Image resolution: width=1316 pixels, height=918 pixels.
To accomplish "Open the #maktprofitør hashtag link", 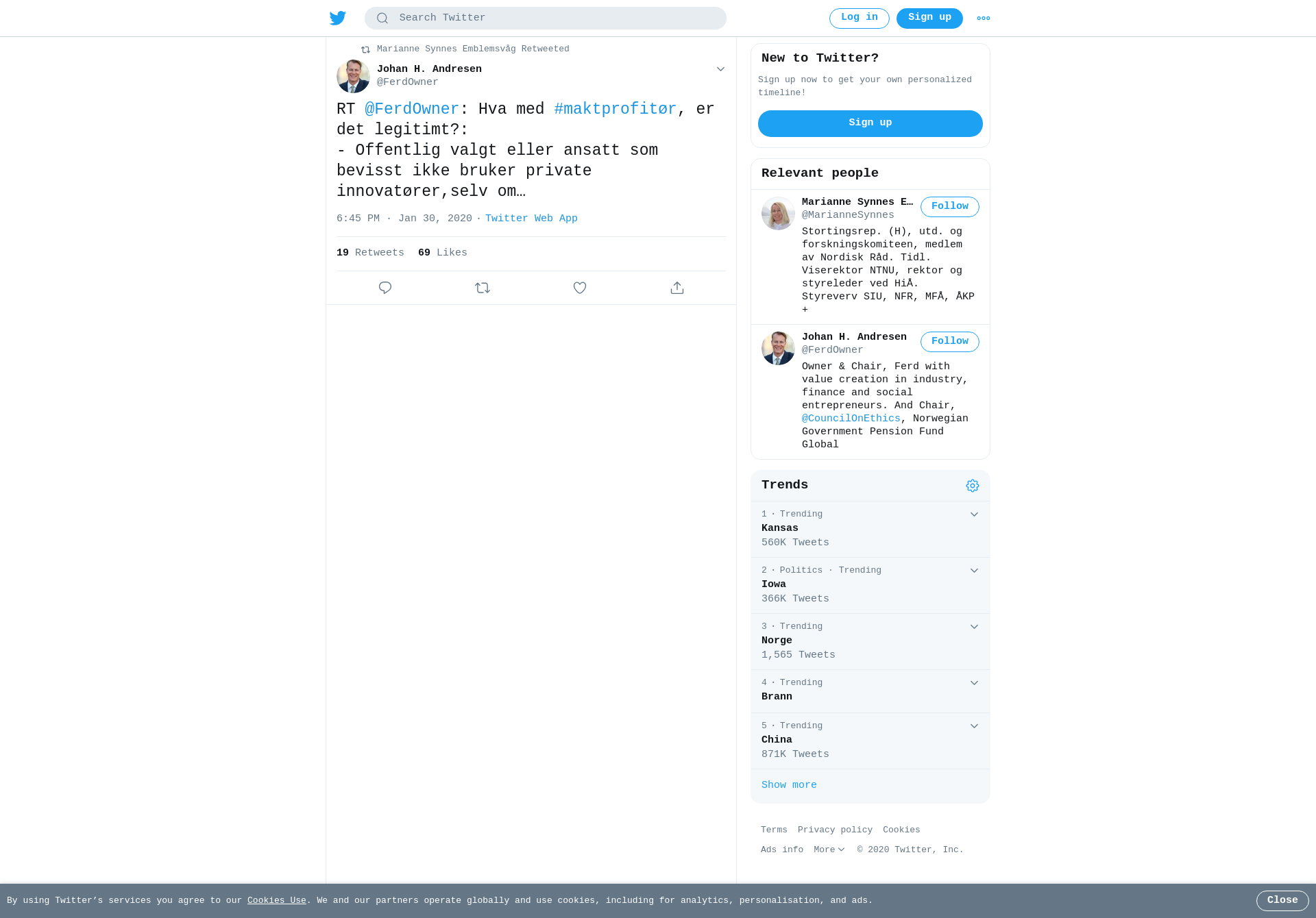I will tap(616, 110).
